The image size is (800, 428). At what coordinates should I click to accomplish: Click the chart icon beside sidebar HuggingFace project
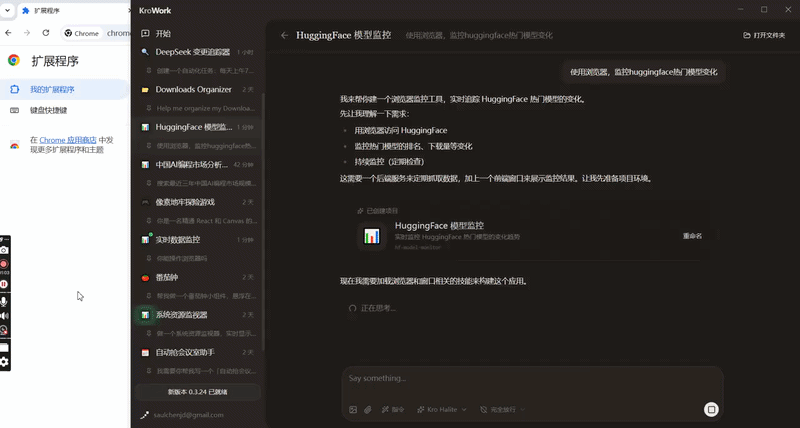145,127
